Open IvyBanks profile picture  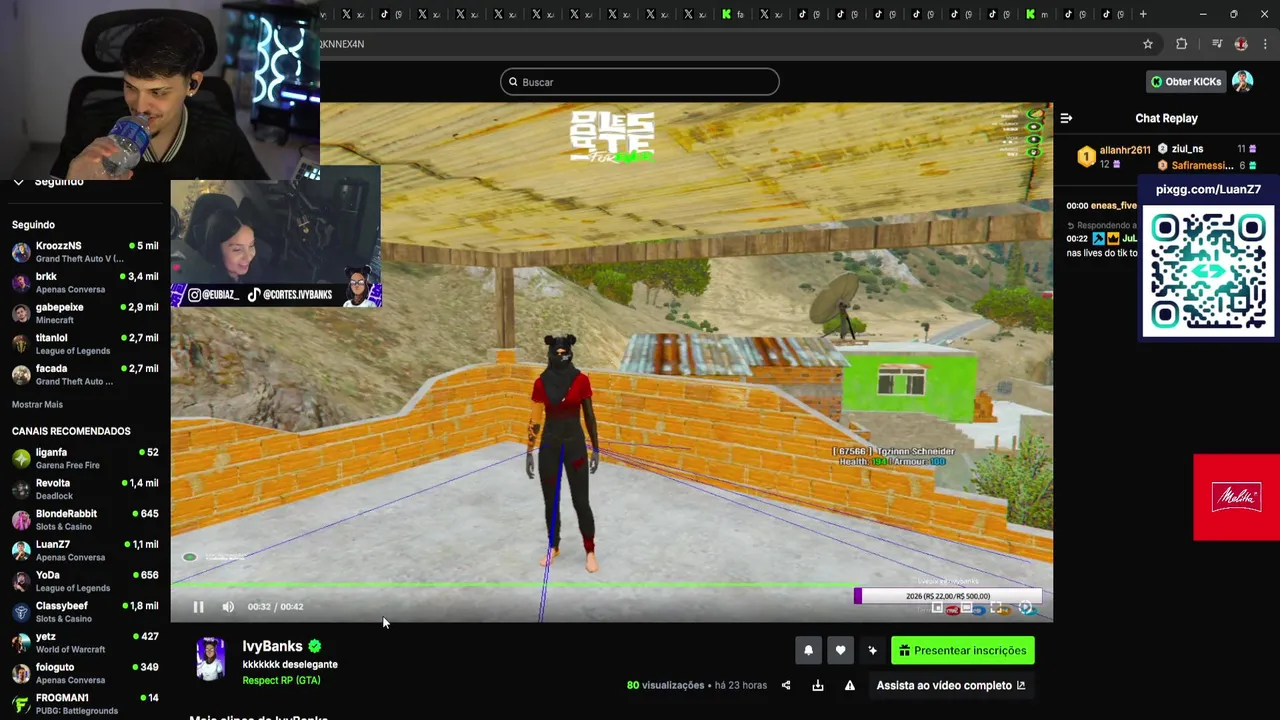click(x=211, y=659)
